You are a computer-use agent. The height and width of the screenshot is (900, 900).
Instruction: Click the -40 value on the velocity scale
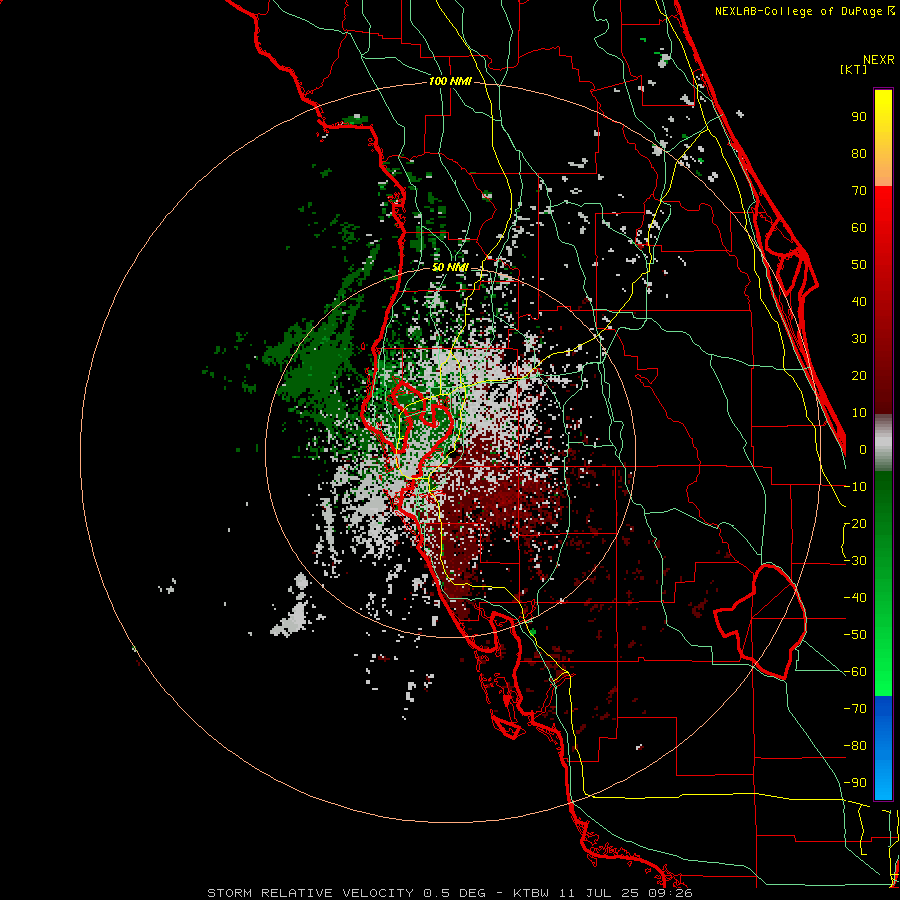[855, 598]
